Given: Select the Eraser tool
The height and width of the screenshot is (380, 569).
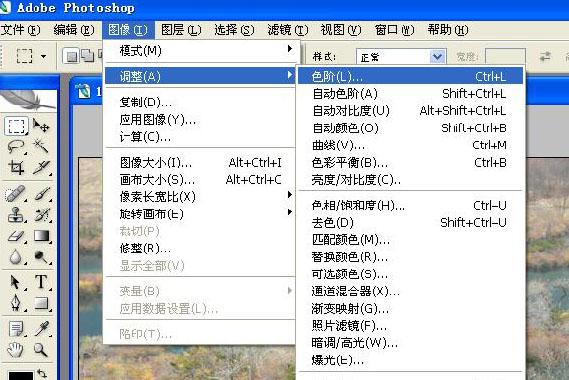Looking at the screenshot, I should [16, 237].
